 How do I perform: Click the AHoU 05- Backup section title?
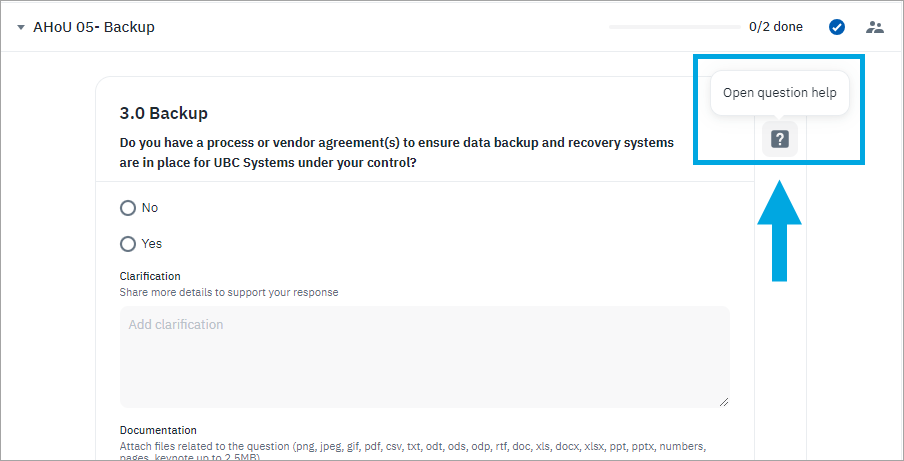pyautogui.click(x=94, y=27)
